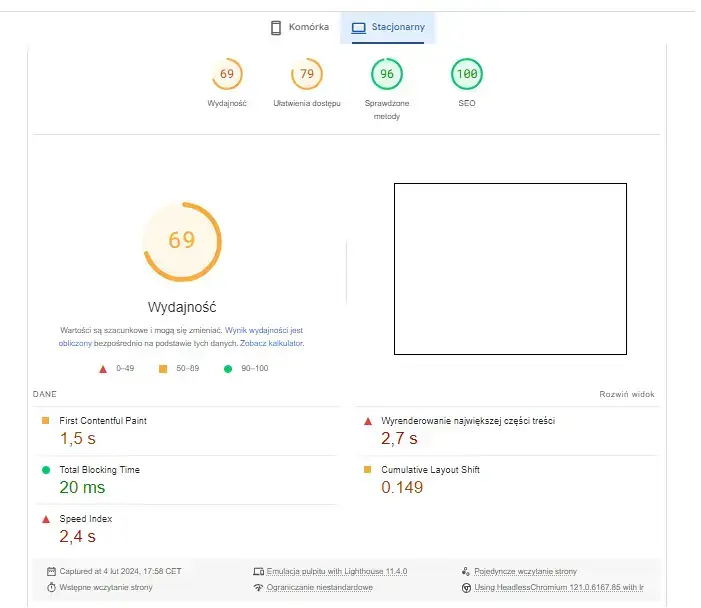Open the 'Zobacz kalkulator' link
701x608 pixels.
pyautogui.click(x=271, y=343)
